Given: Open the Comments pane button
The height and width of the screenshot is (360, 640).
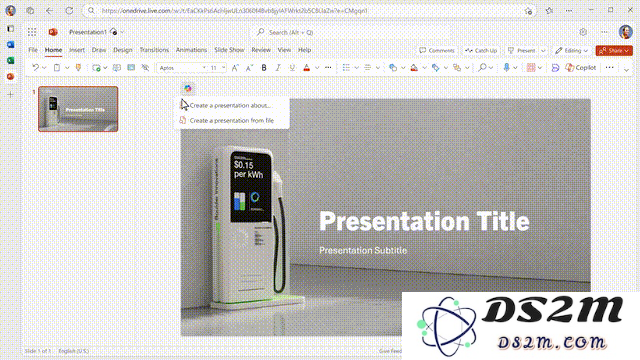Looking at the screenshot, I should [437, 51].
